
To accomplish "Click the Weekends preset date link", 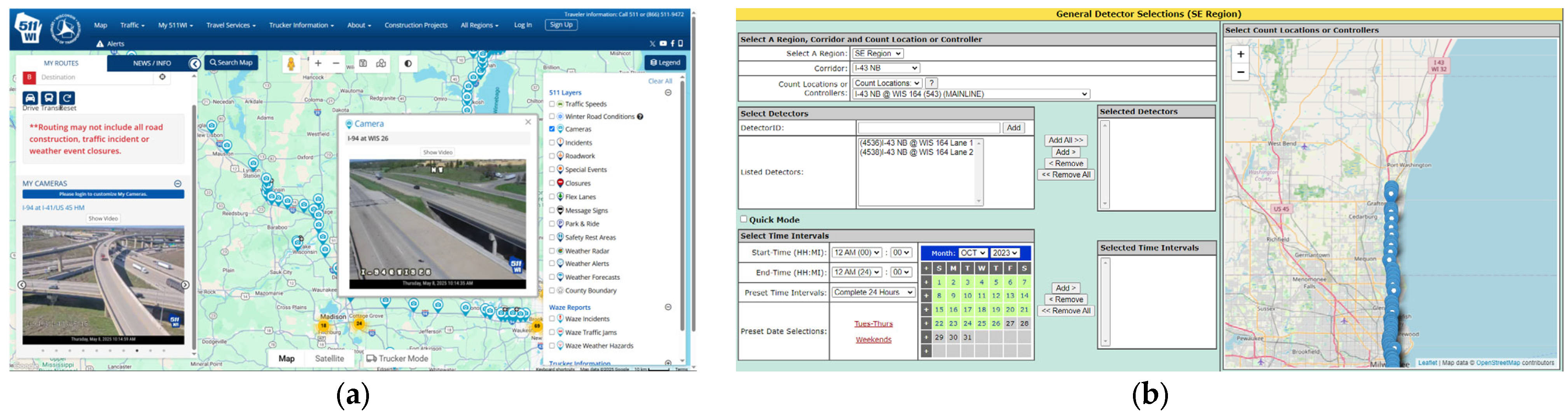I will click(x=874, y=340).
